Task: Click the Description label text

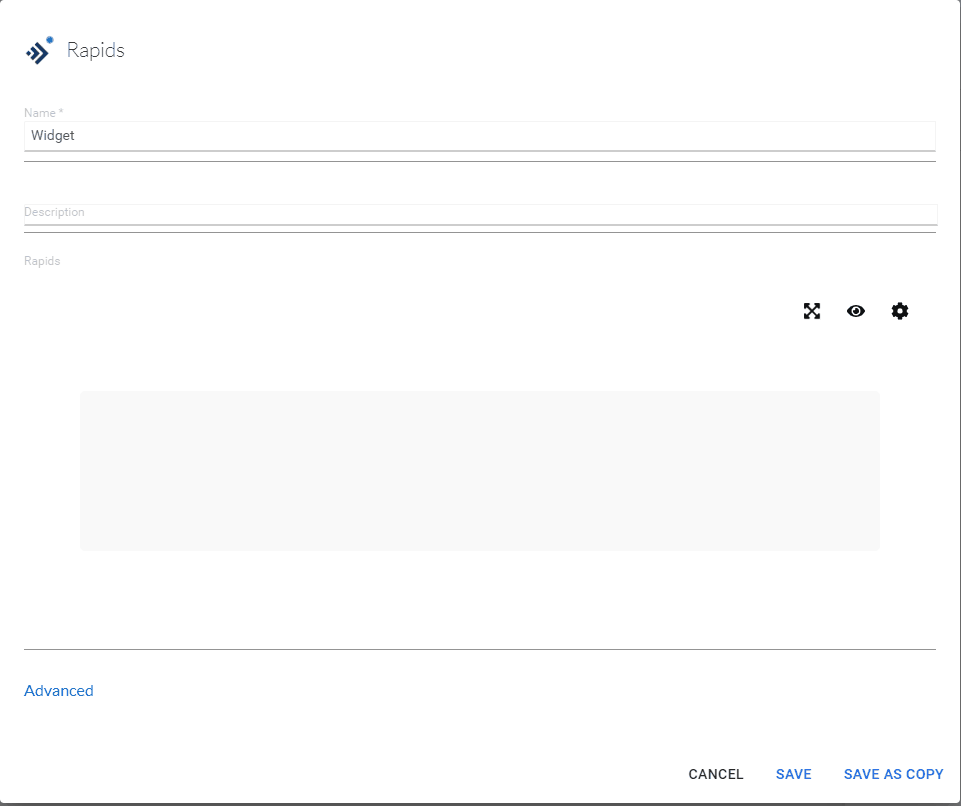Action: [x=54, y=212]
